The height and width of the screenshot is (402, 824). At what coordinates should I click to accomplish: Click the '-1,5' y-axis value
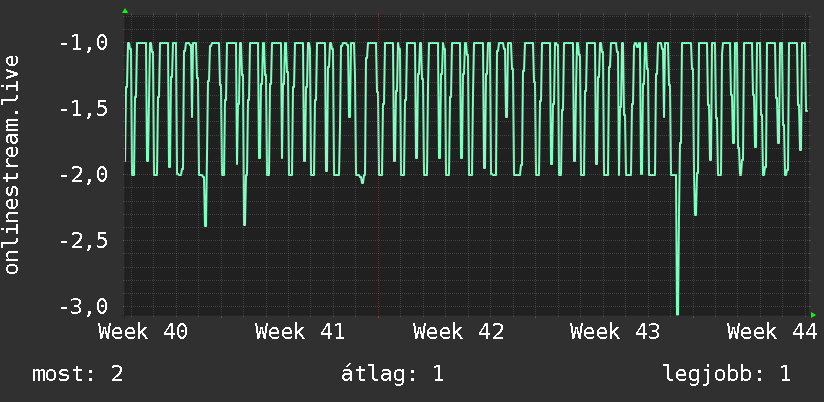tap(84, 109)
